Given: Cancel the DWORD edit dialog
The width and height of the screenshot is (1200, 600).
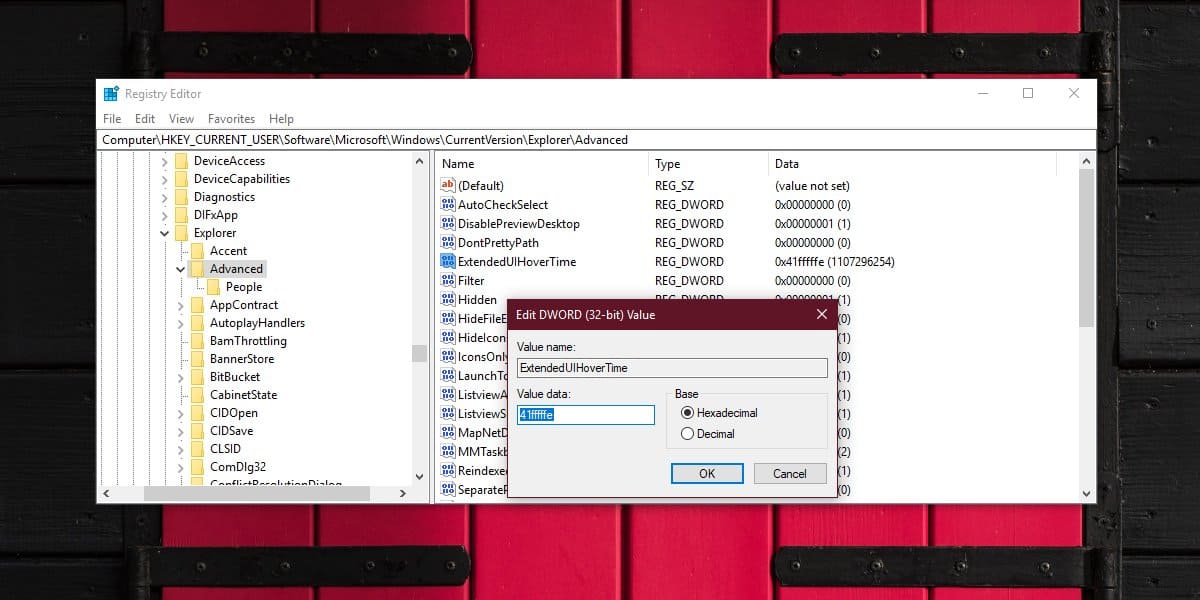Looking at the screenshot, I should (x=790, y=474).
